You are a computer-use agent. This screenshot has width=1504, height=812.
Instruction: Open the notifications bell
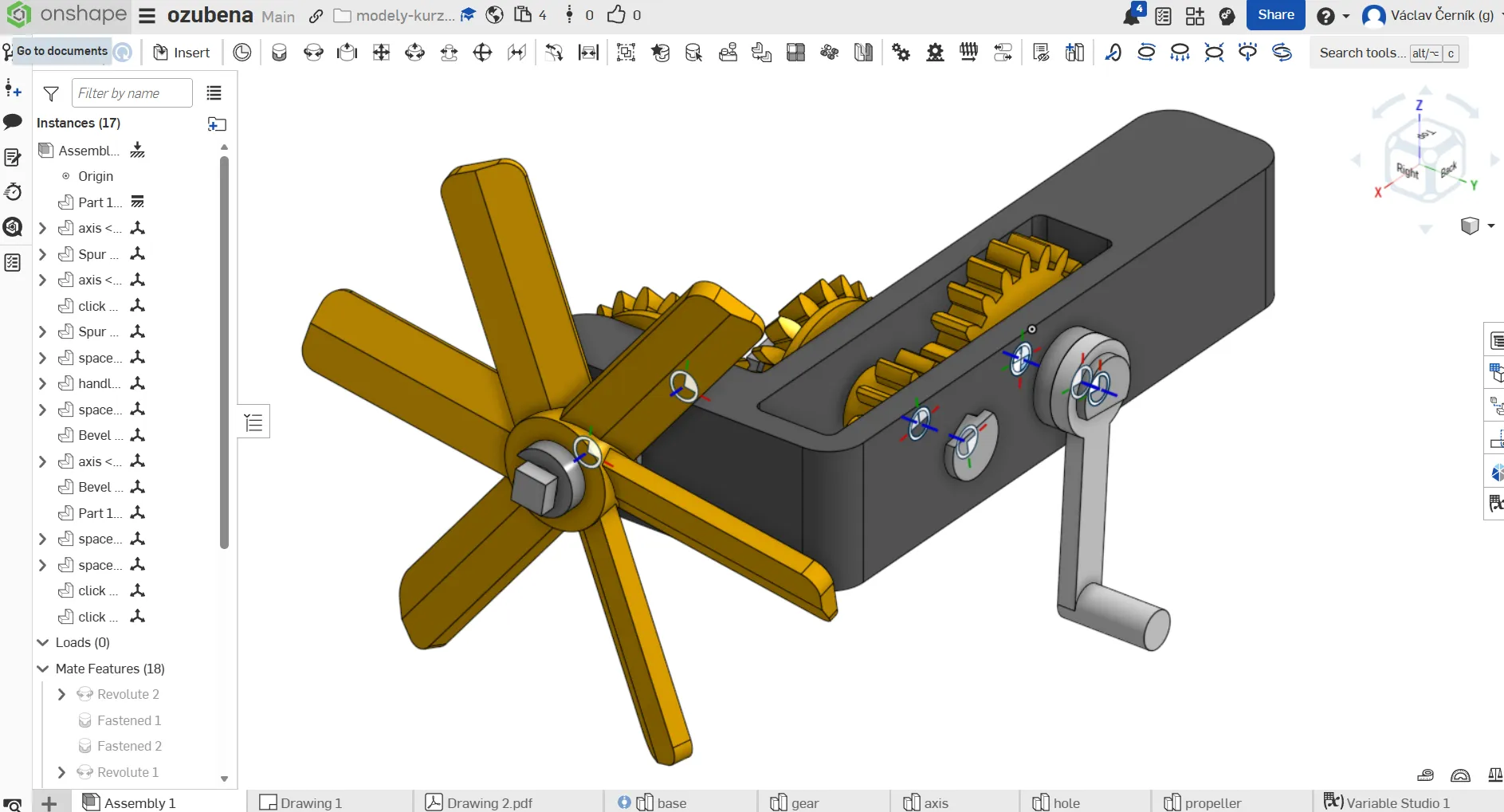(x=1132, y=15)
